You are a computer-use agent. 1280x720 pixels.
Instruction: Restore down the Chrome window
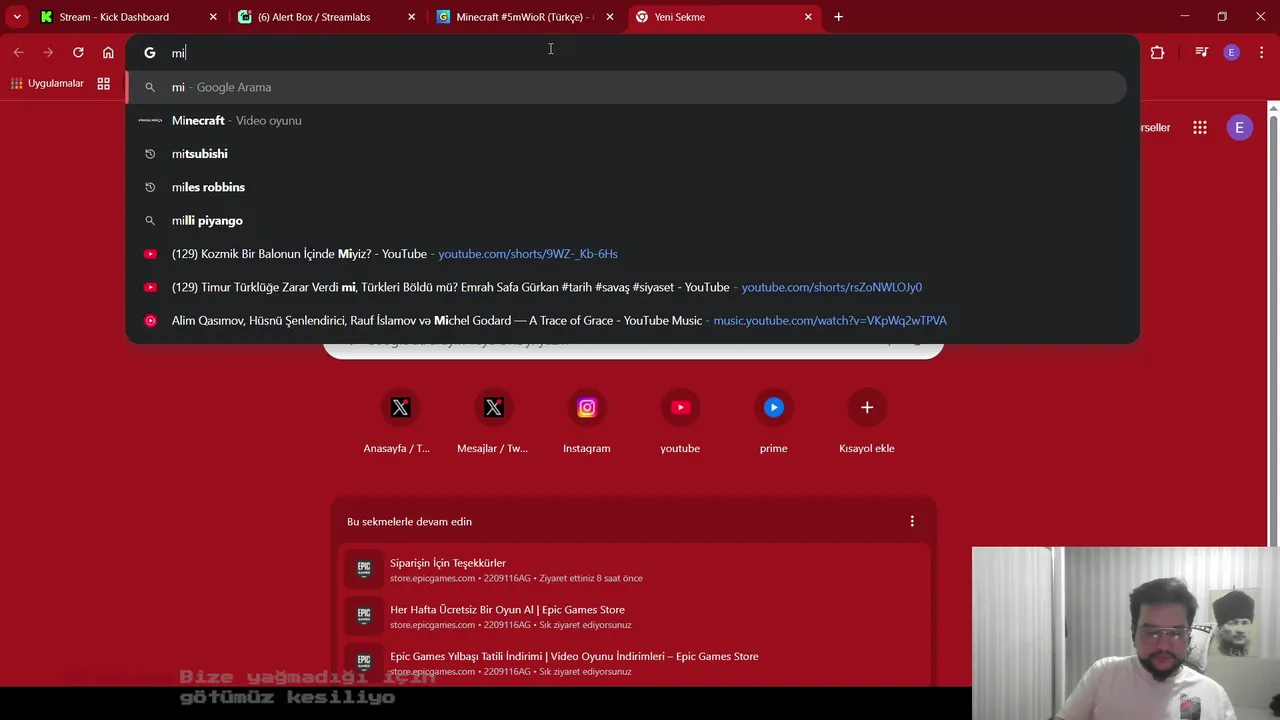(x=1222, y=17)
